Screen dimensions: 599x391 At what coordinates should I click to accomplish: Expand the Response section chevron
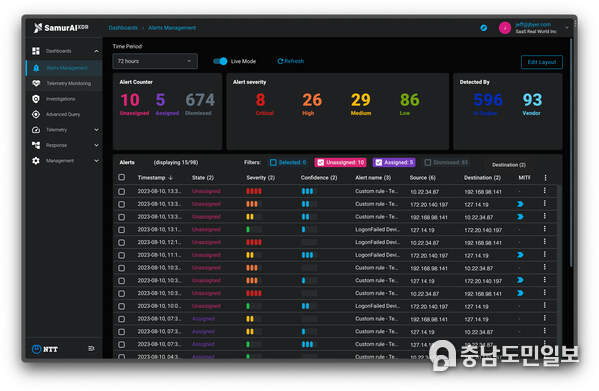(96, 145)
